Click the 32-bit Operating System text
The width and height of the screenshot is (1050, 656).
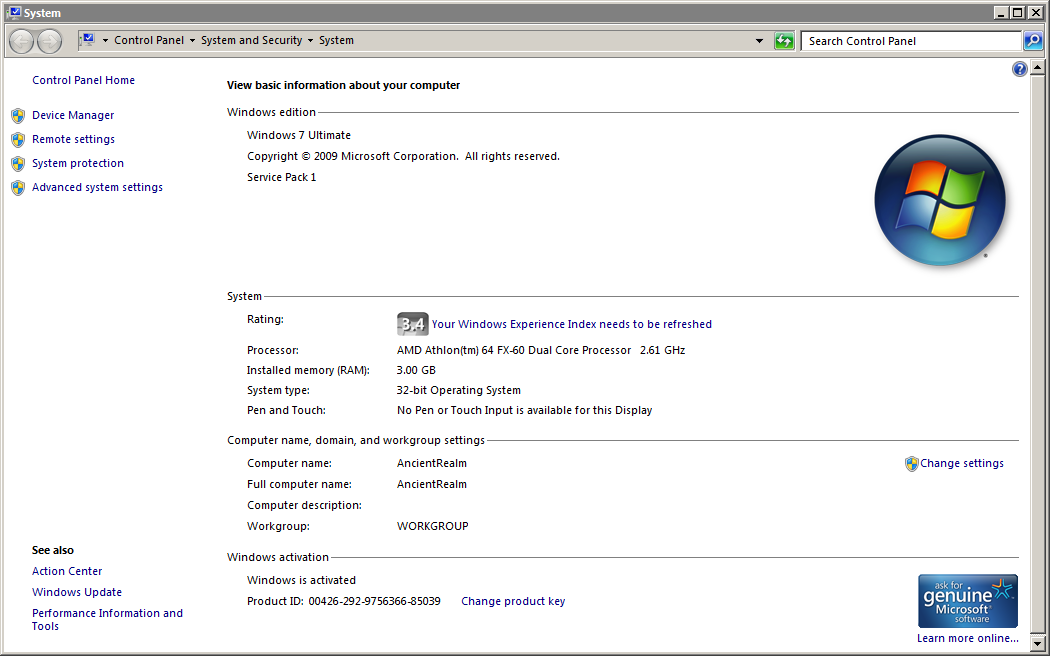pyautogui.click(x=459, y=390)
